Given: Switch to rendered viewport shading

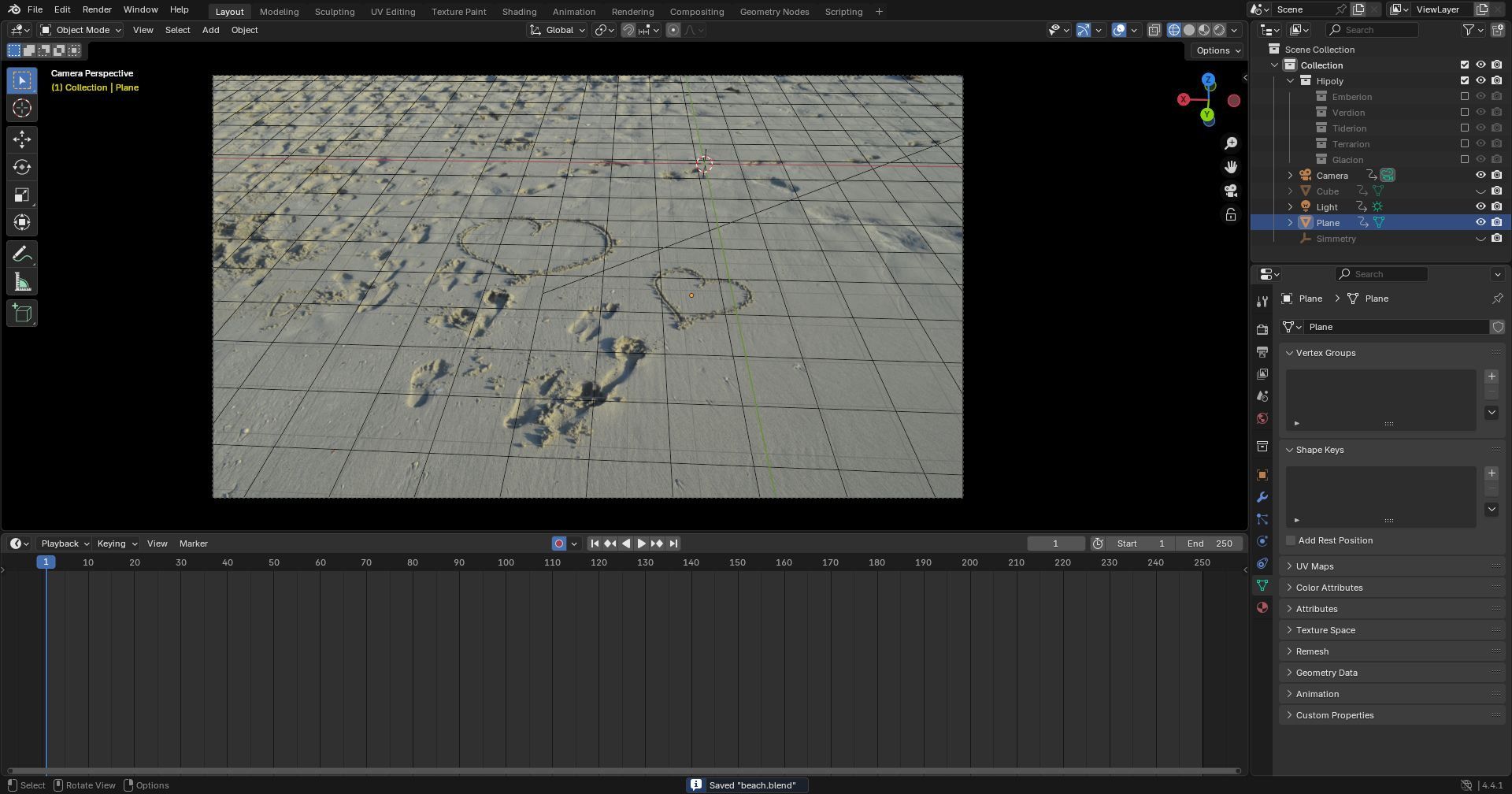Looking at the screenshot, I should [x=1219, y=30].
